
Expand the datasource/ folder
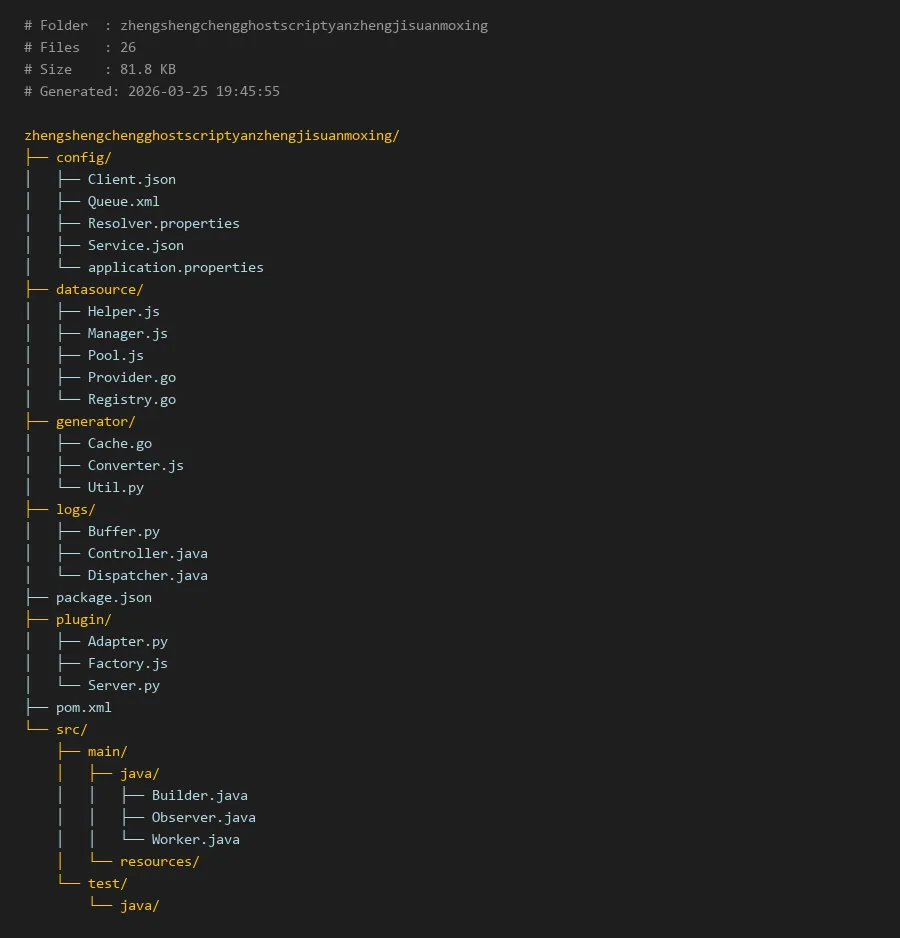tap(99, 289)
